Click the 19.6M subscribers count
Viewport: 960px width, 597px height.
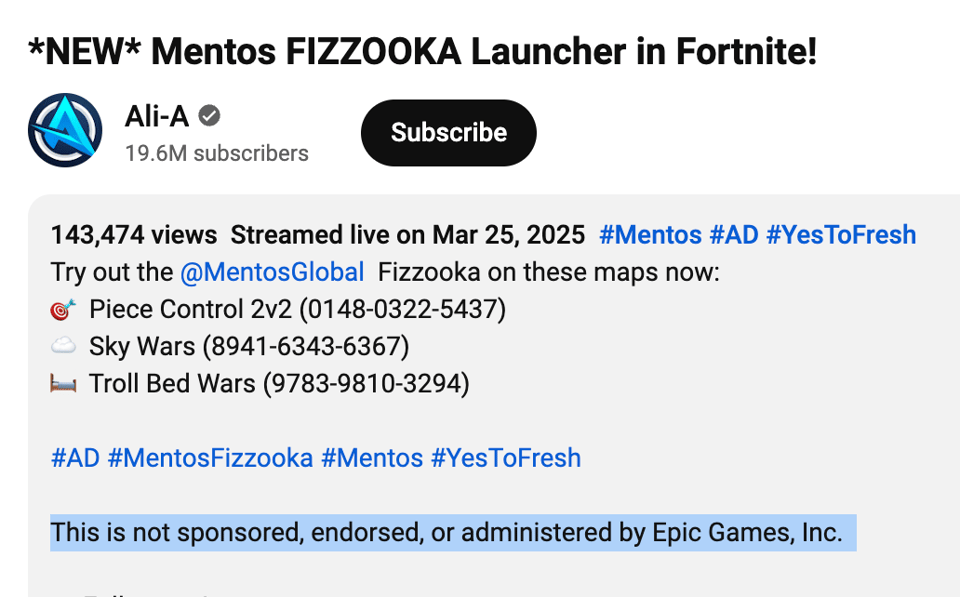point(216,153)
